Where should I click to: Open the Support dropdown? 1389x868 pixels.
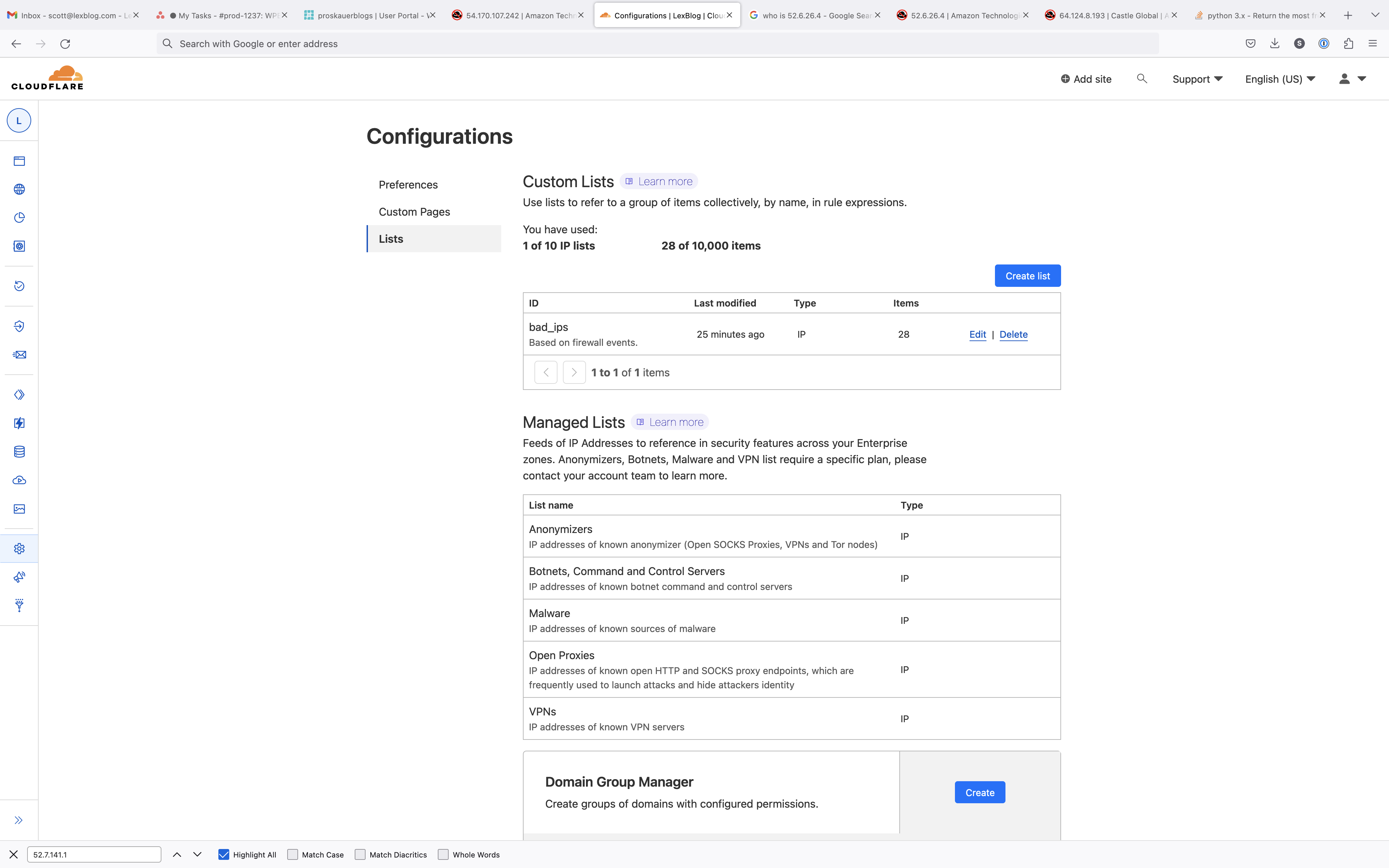[x=1197, y=79]
